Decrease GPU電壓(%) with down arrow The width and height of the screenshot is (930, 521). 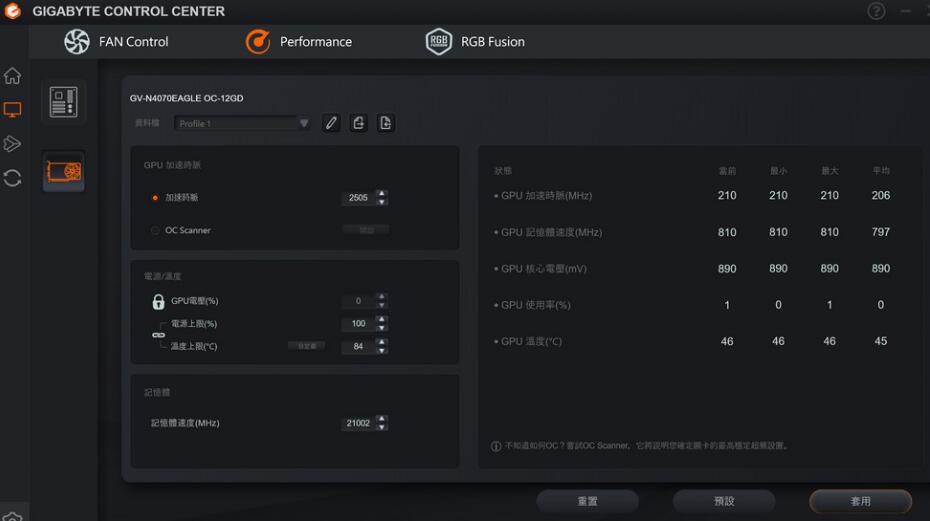click(x=382, y=305)
